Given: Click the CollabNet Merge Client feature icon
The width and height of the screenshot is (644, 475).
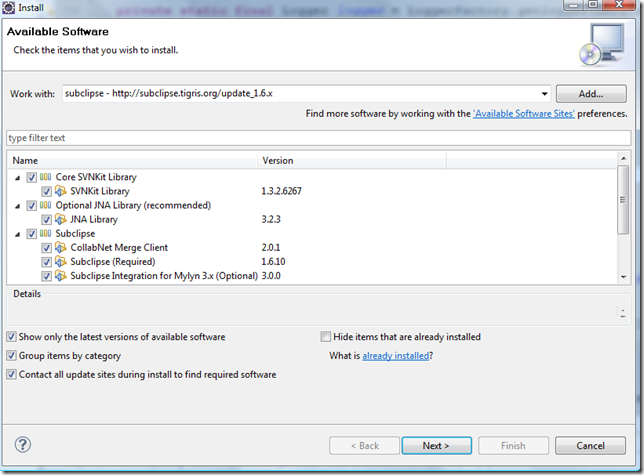Looking at the screenshot, I should 60,248.
